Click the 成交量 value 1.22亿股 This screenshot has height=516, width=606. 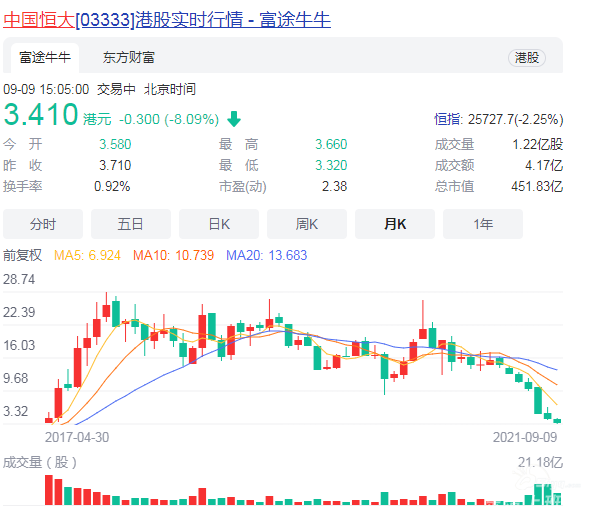[538, 144]
